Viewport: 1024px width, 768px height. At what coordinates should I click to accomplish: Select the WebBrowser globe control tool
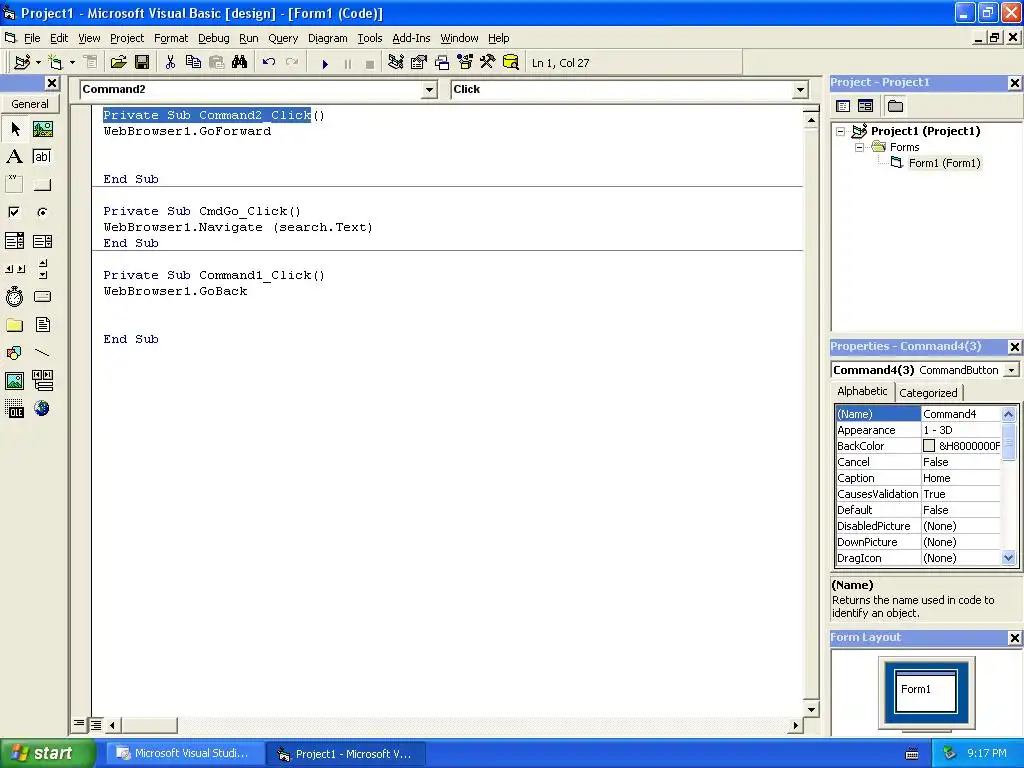point(42,409)
